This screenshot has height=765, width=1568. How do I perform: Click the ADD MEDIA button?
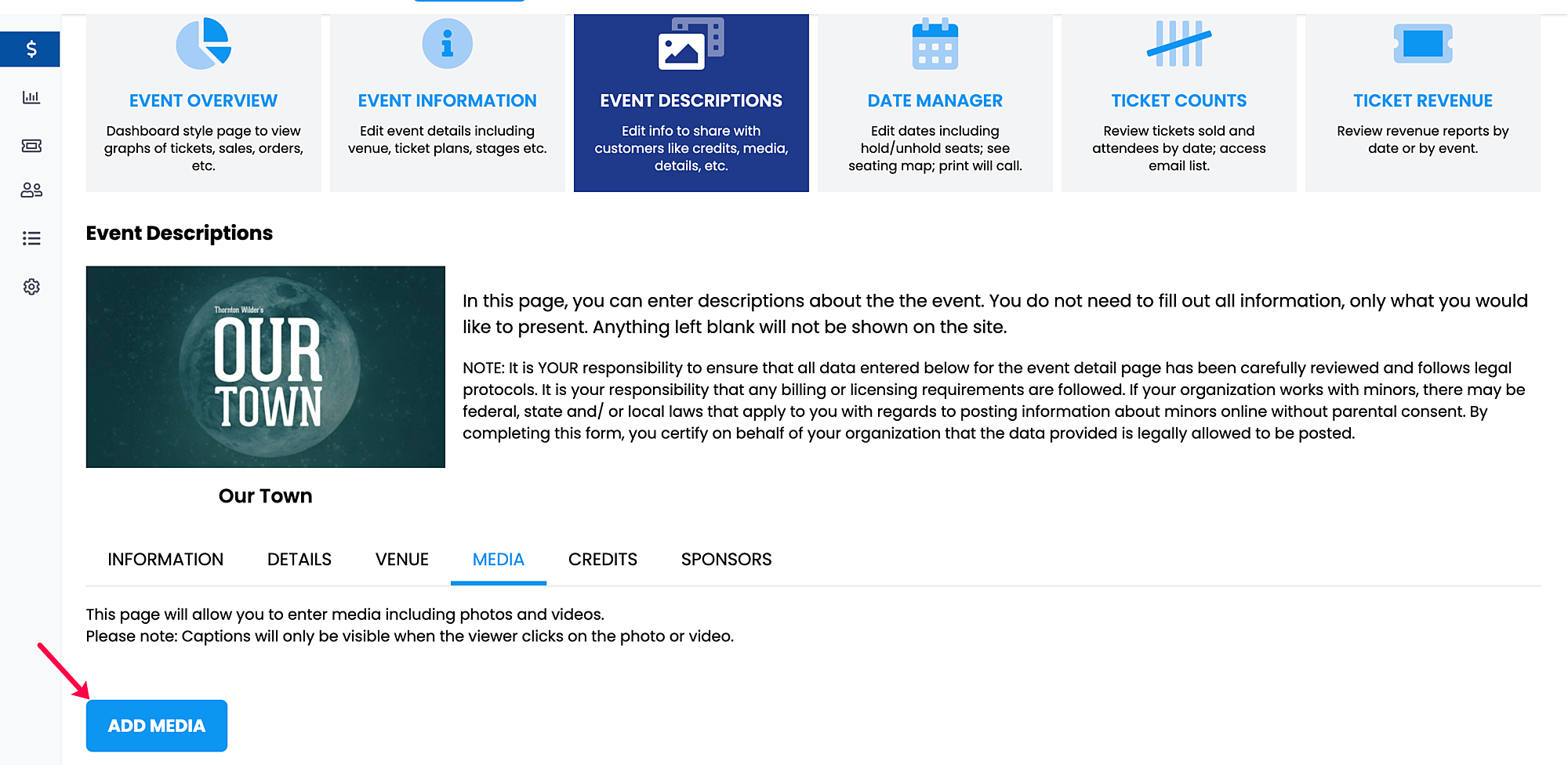157,726
